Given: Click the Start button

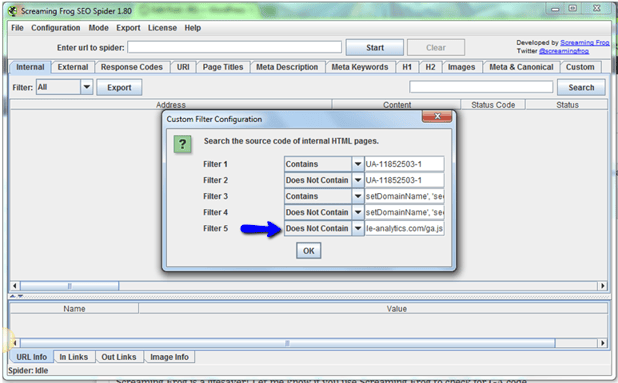Looking at the screenshot, I should pos(375,47).
